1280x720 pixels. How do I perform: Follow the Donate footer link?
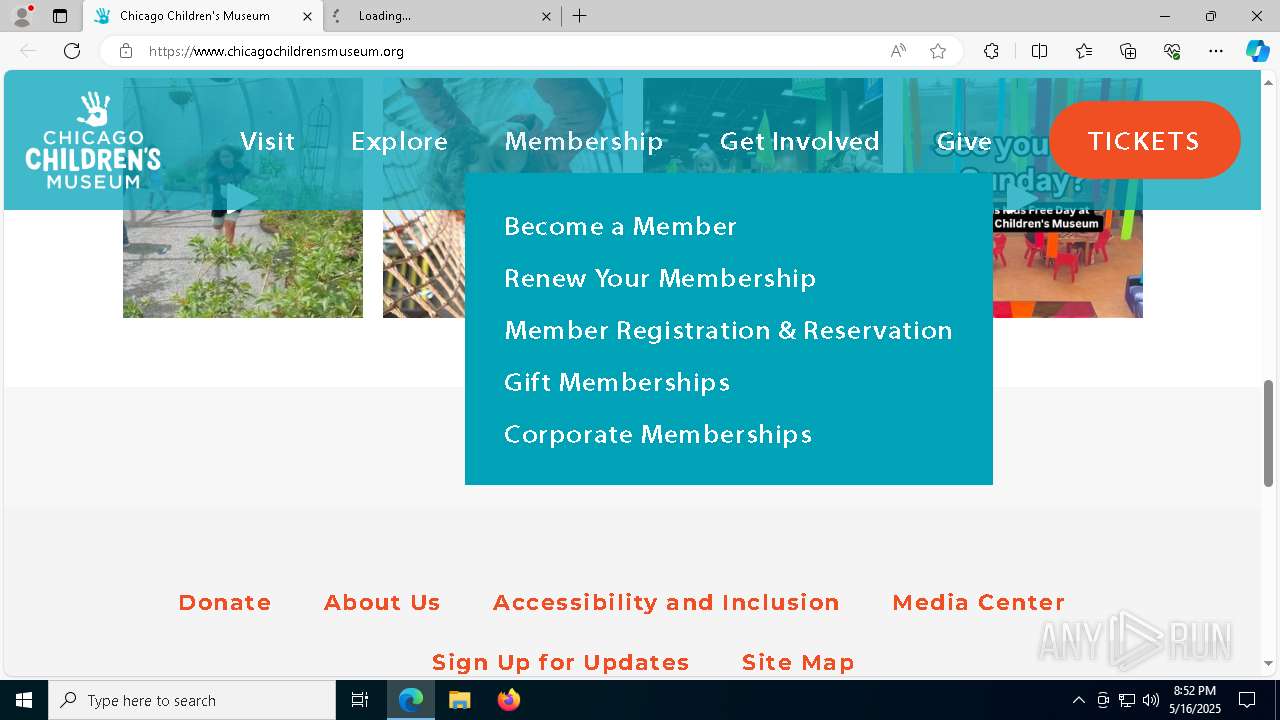coord(225,603)
